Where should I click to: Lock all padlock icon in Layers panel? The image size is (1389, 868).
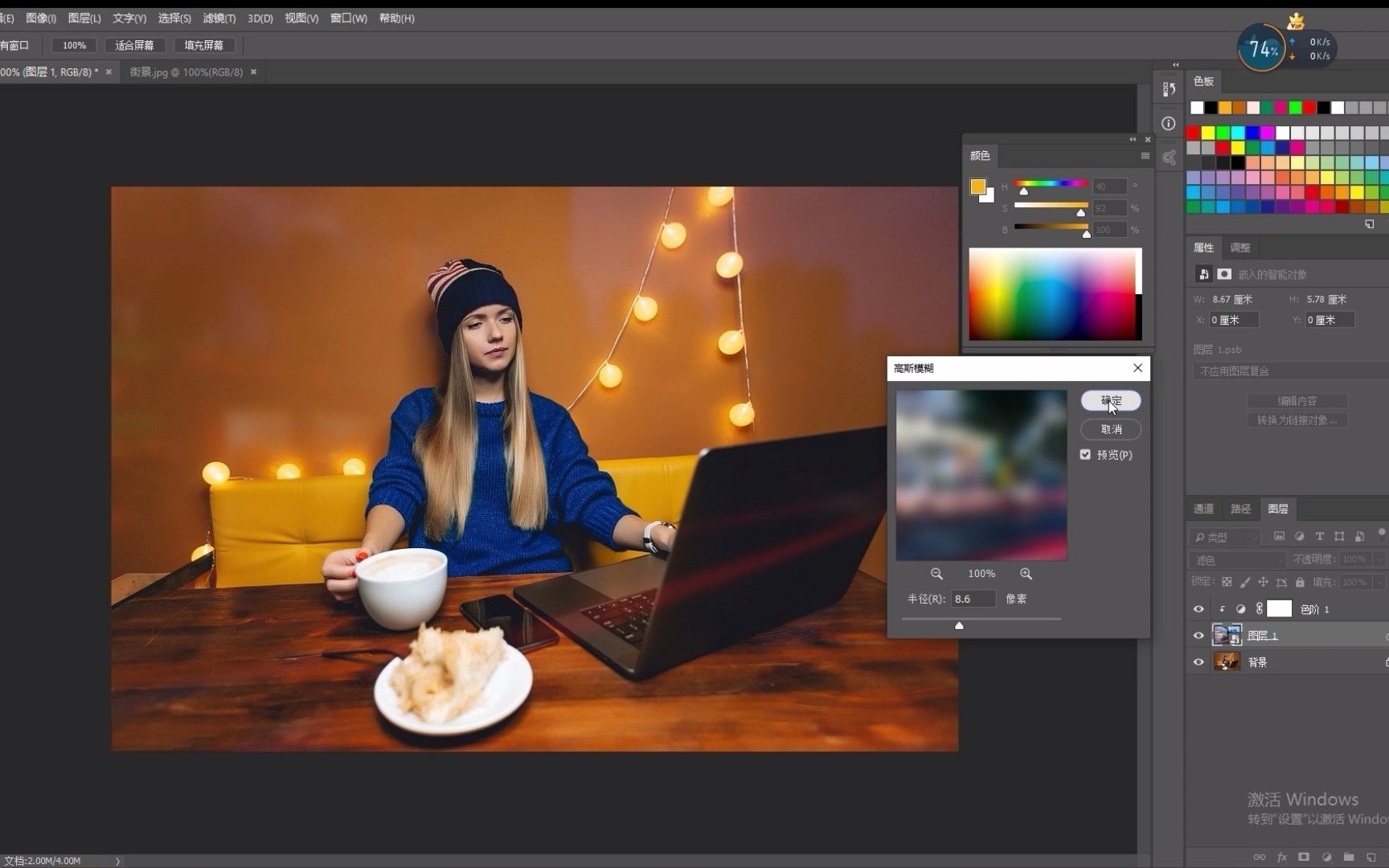pos(1300,582)
